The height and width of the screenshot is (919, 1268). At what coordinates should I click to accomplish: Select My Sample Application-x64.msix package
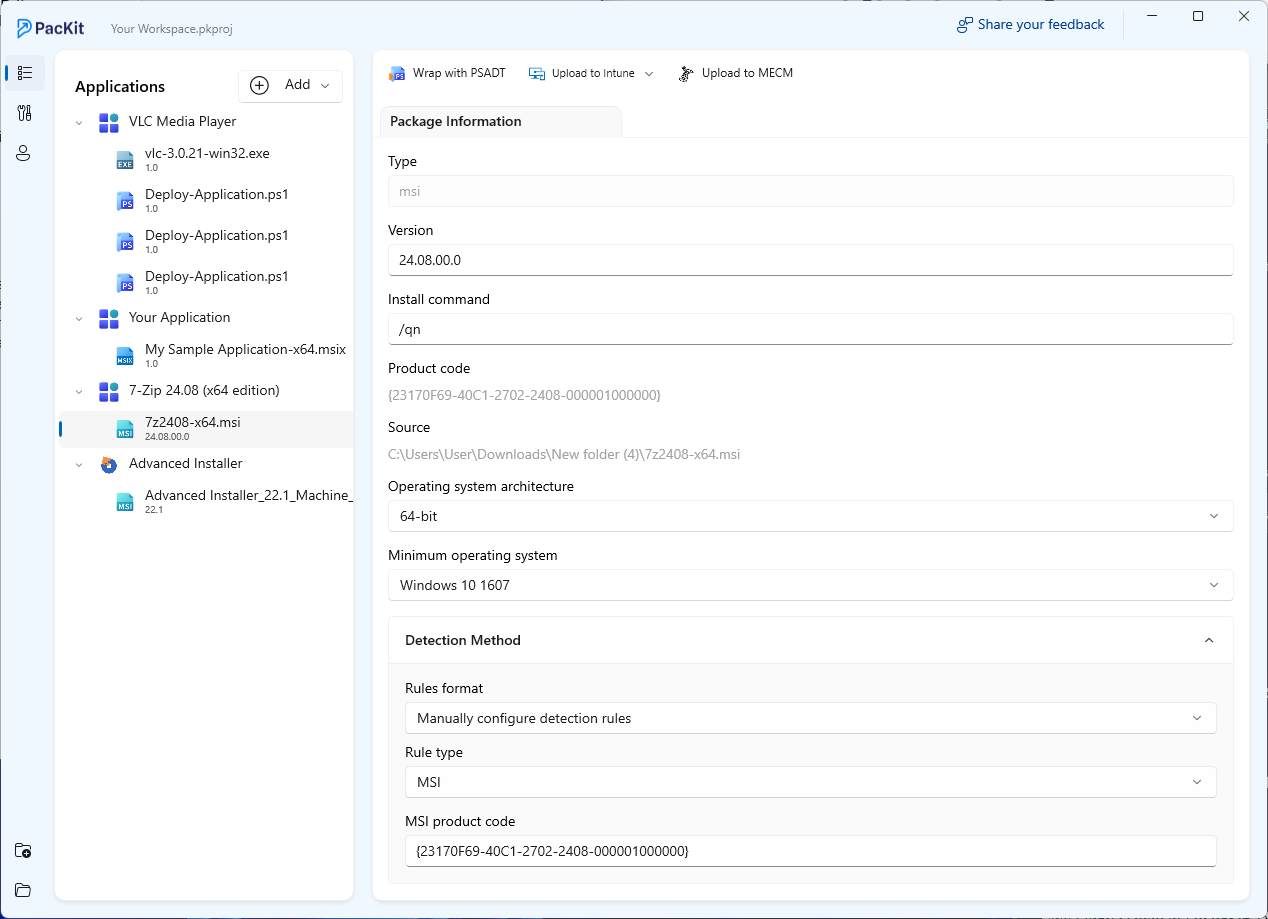coord(245,350)
